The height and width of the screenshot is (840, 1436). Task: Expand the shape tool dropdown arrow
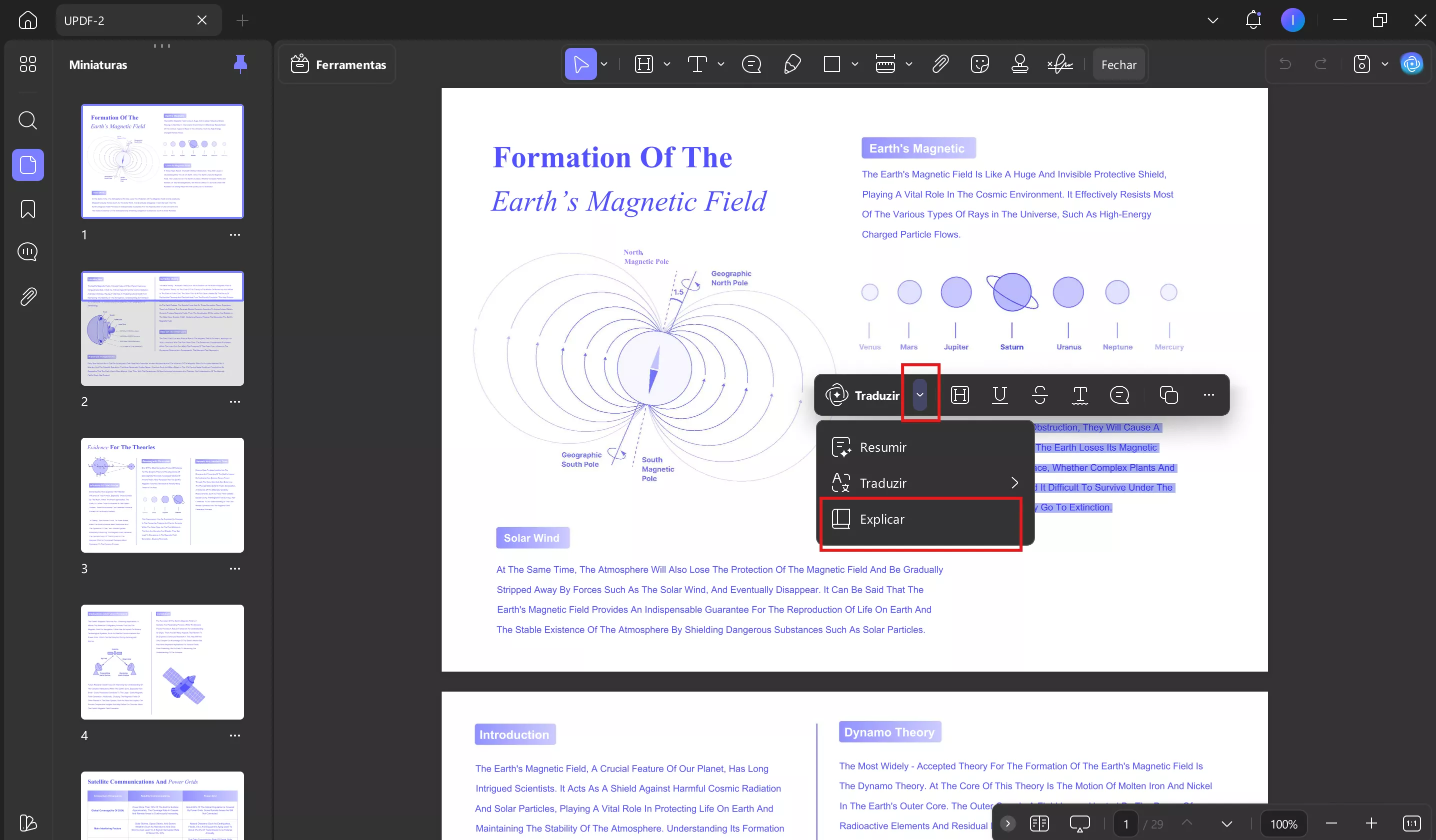855,64
